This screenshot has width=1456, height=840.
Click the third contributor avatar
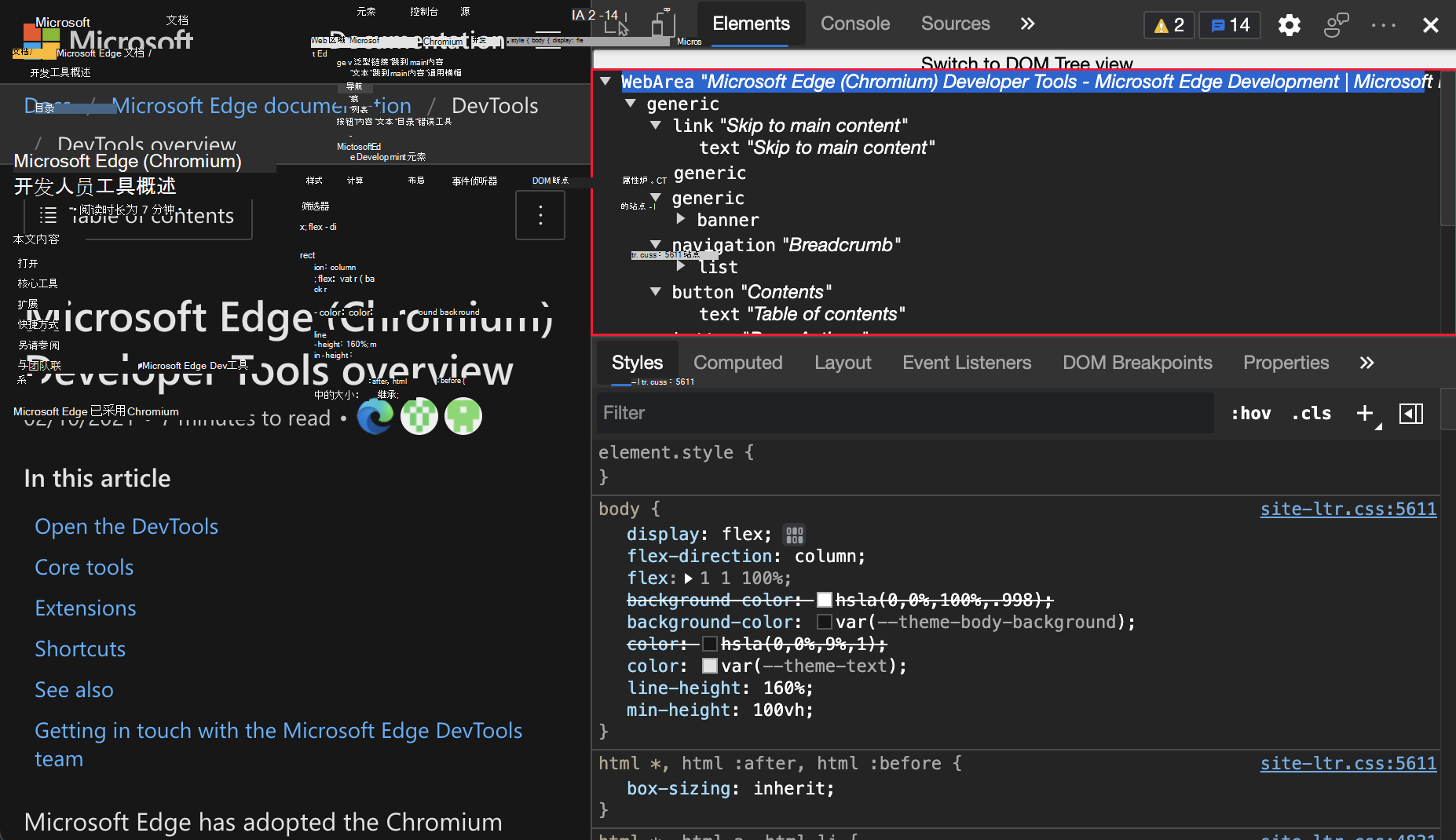pyautogui.click(x=463, y=416)
